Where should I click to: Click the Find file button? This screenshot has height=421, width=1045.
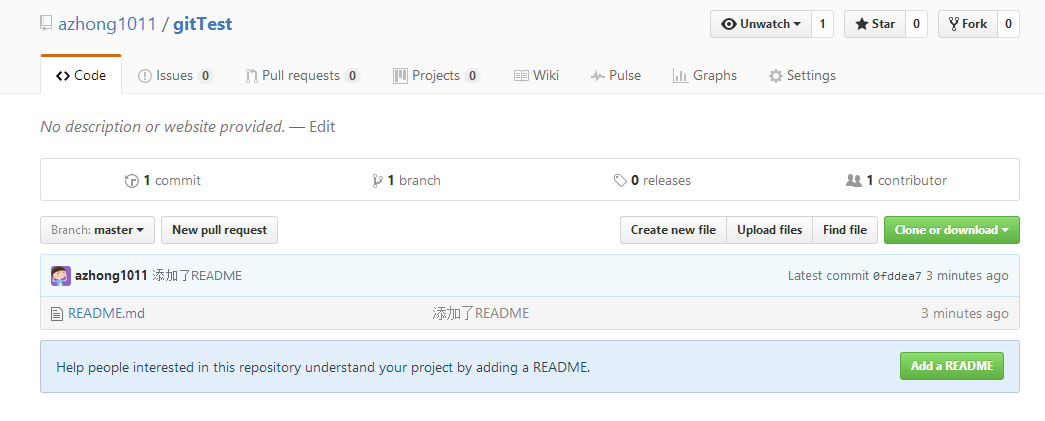[844, 230]
